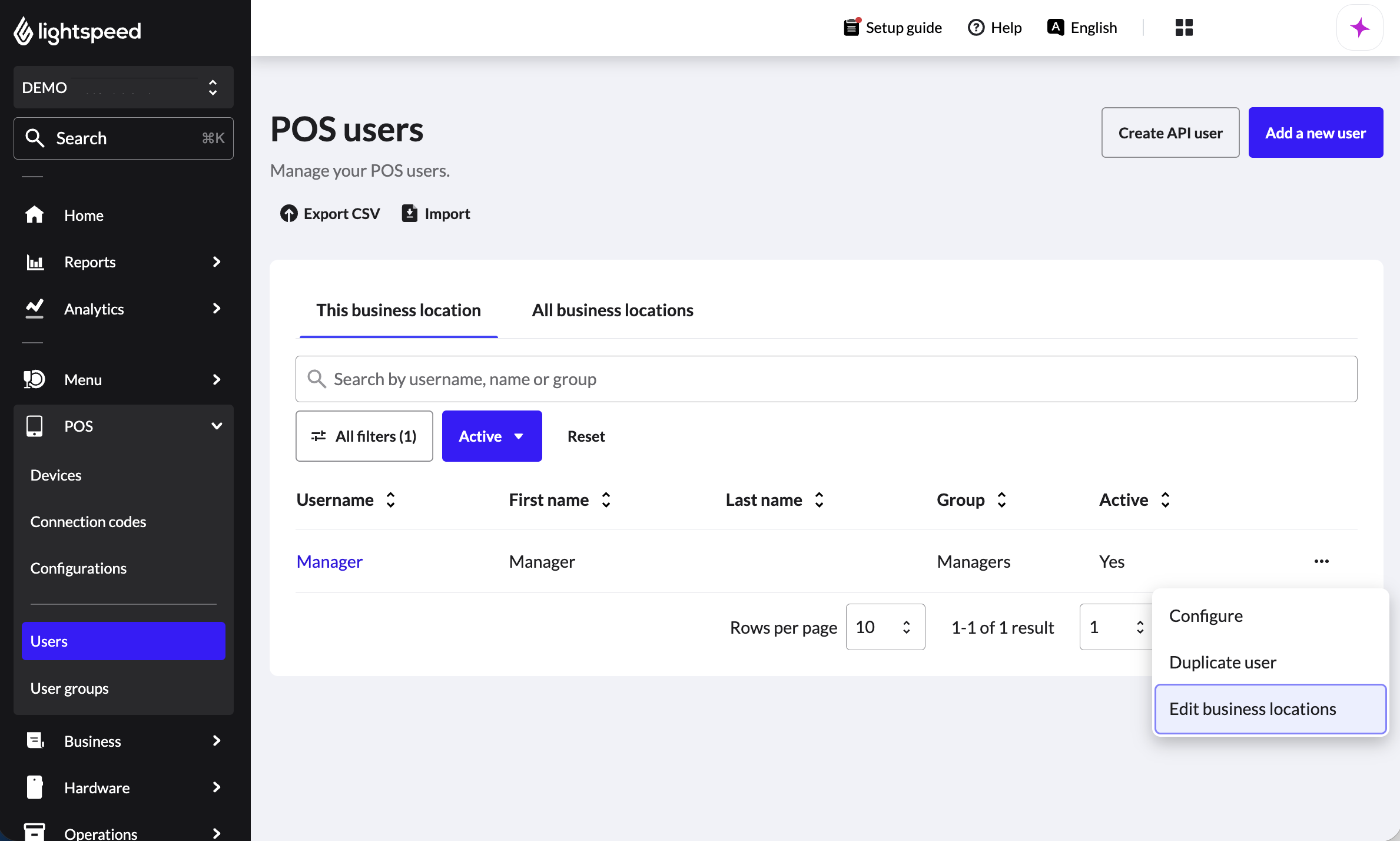Go to Home in sidebar

click(x=124, y=215)
